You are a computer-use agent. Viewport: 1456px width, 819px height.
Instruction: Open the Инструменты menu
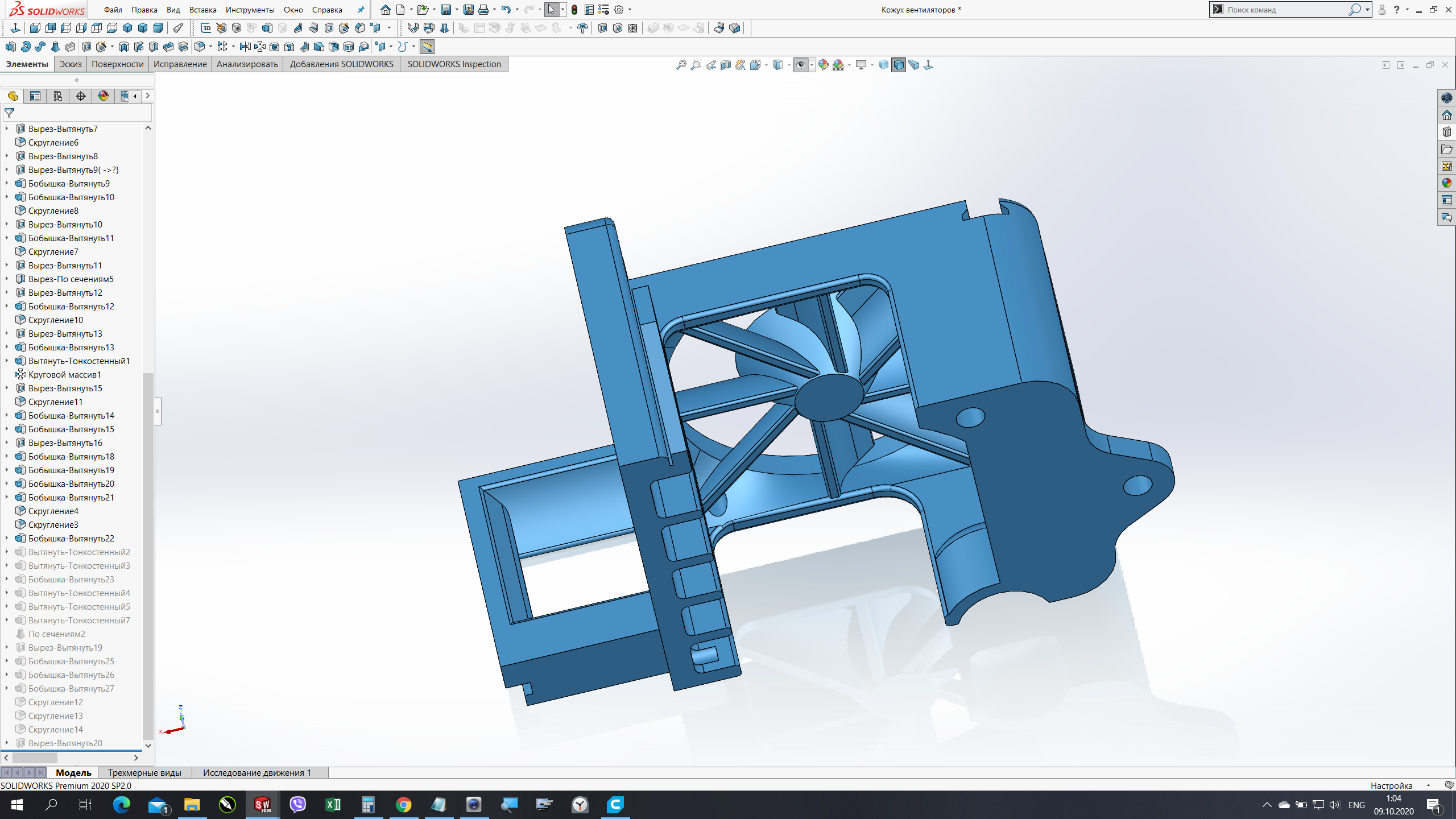coord(250,10)
